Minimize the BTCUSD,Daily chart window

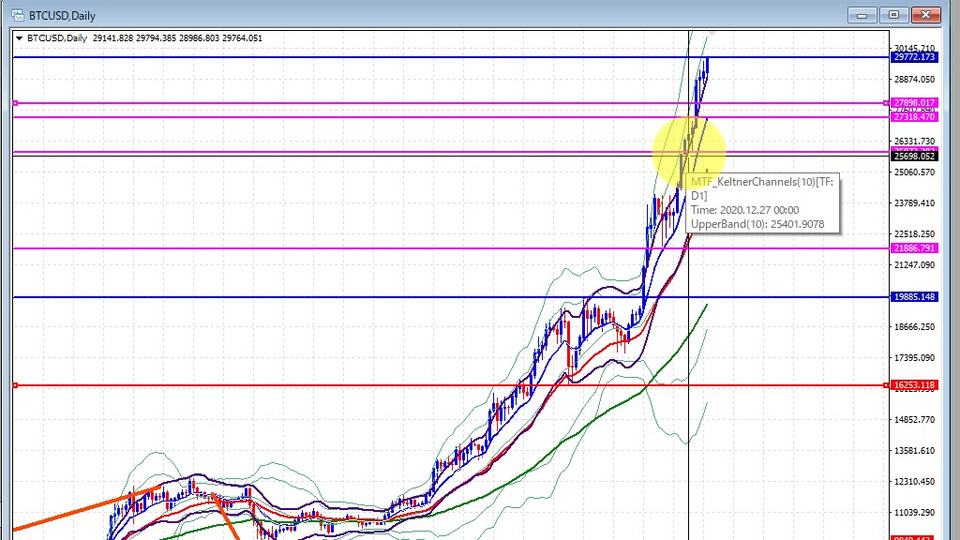(x=862, y=15)
